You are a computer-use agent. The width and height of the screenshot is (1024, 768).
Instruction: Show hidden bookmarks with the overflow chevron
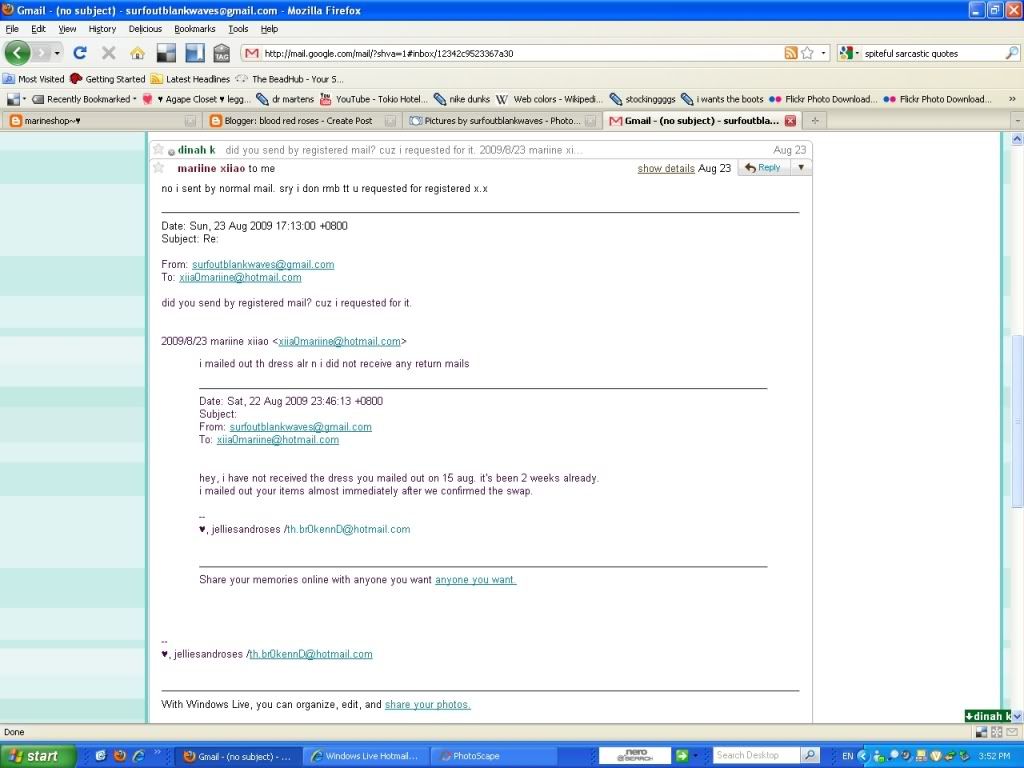click(x=1013, y=99)
